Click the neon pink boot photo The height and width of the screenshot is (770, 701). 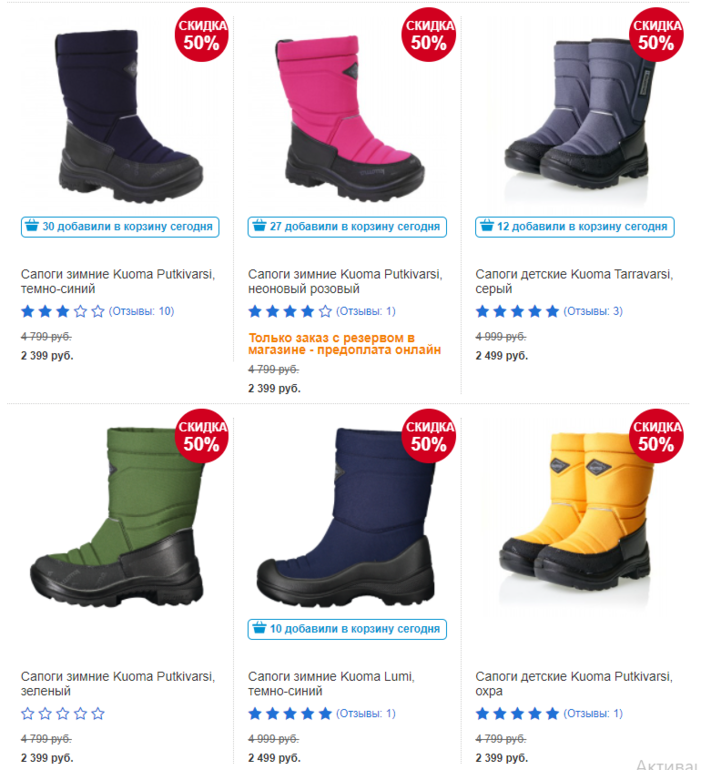(x=350, y=118)
